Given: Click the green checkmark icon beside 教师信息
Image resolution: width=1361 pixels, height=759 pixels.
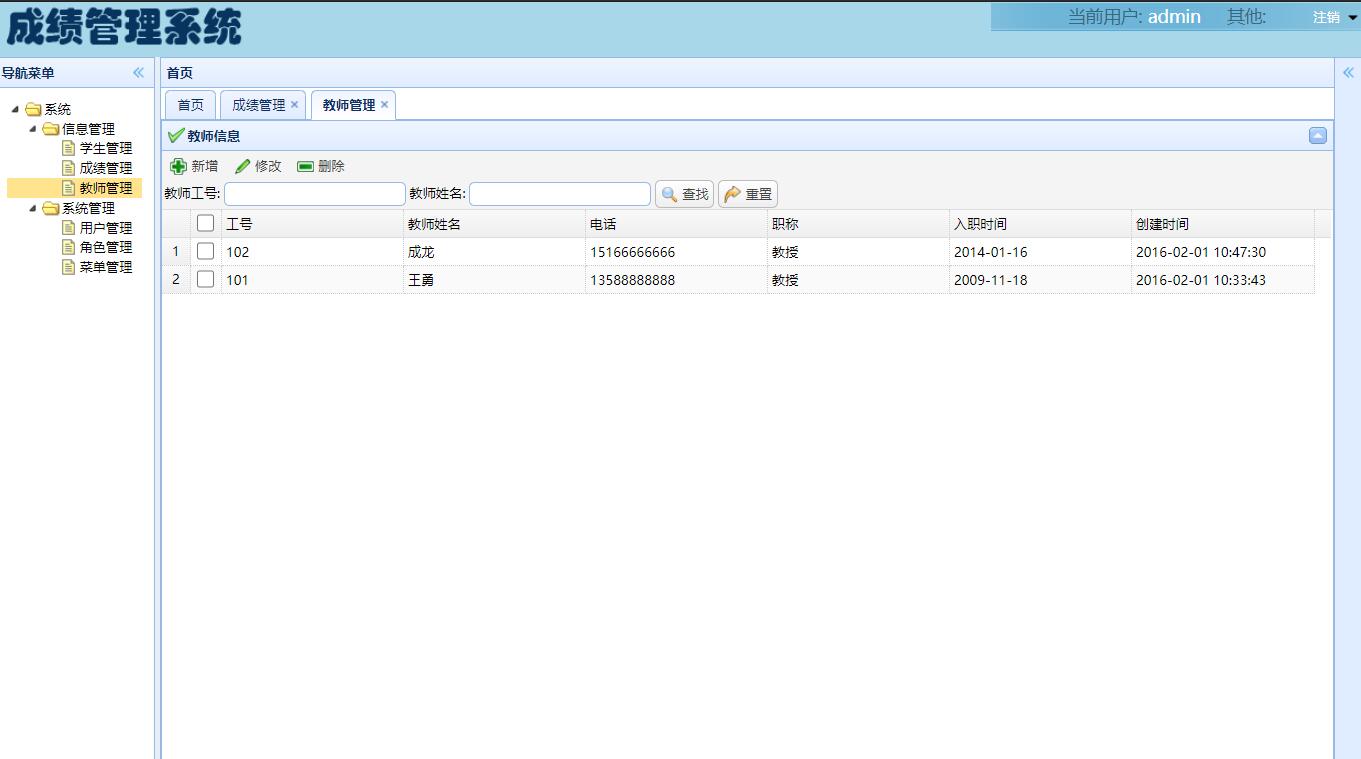Looking at the screenshot, I should (177, 135).
